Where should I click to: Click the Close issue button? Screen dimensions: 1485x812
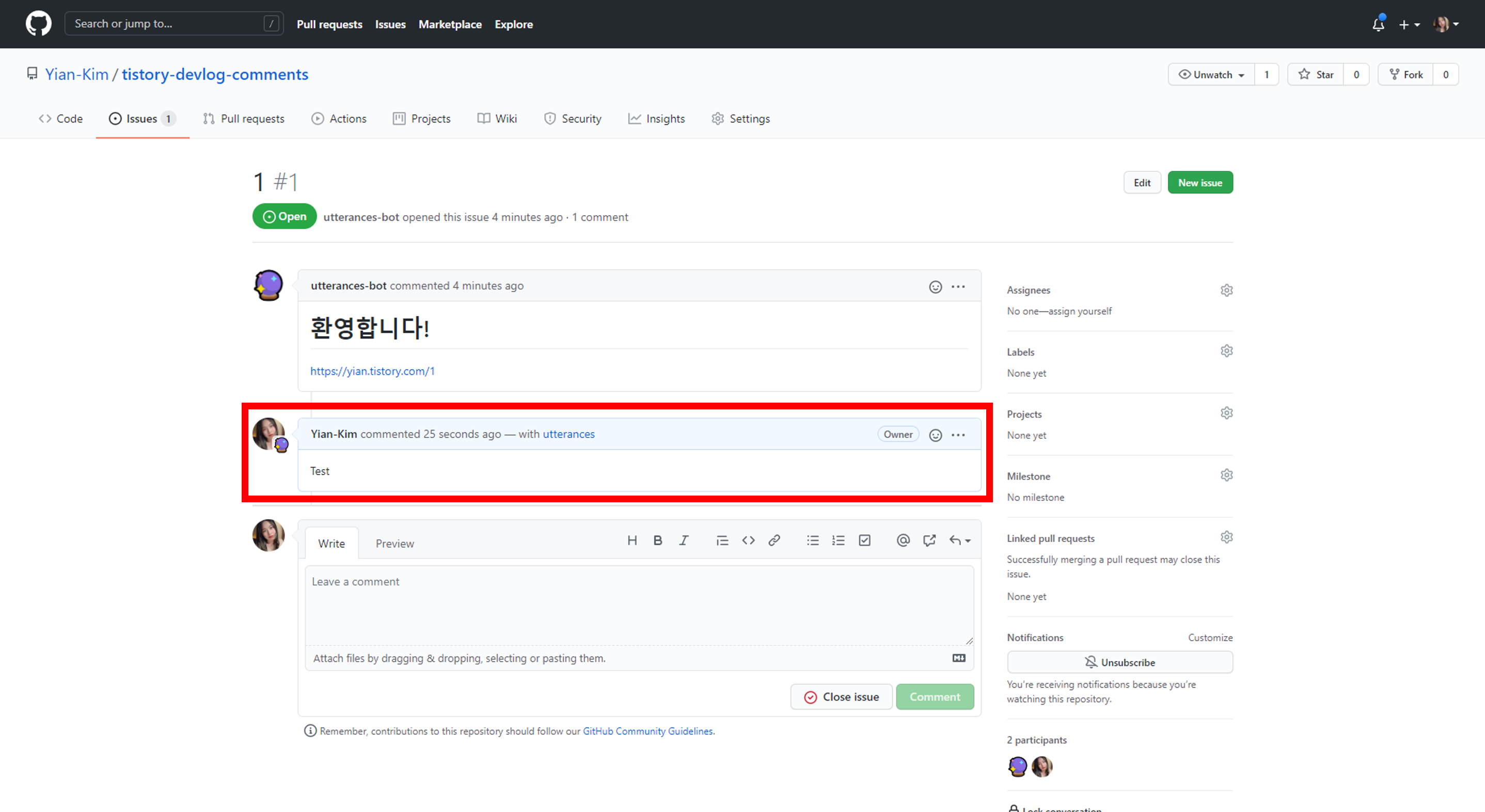(842, 697)
